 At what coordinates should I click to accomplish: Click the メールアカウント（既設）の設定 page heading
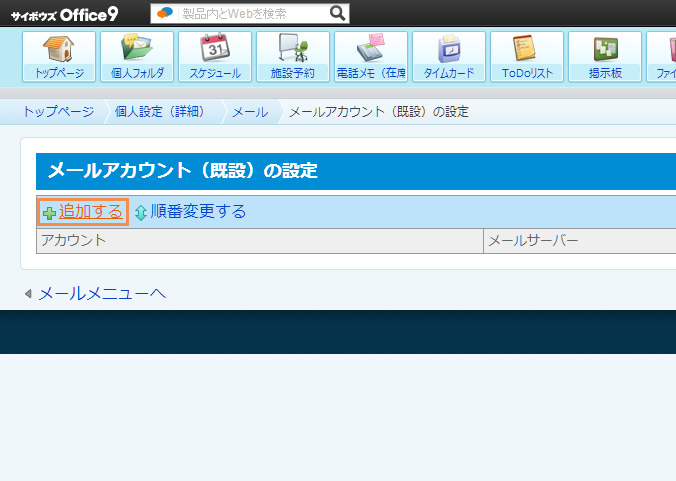(x=183, y=171)
